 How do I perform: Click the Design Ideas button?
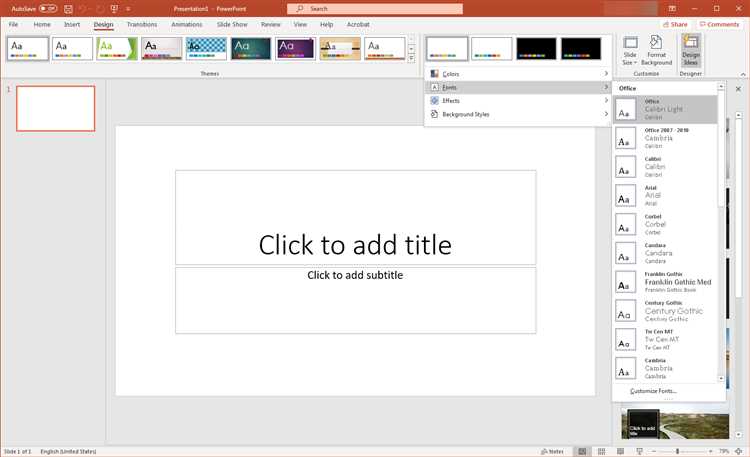691,51
